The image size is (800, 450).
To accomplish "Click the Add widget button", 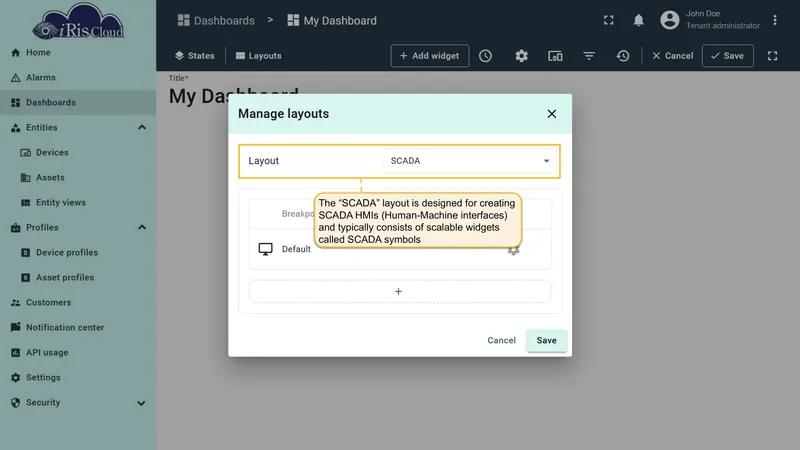I will 430,56.
